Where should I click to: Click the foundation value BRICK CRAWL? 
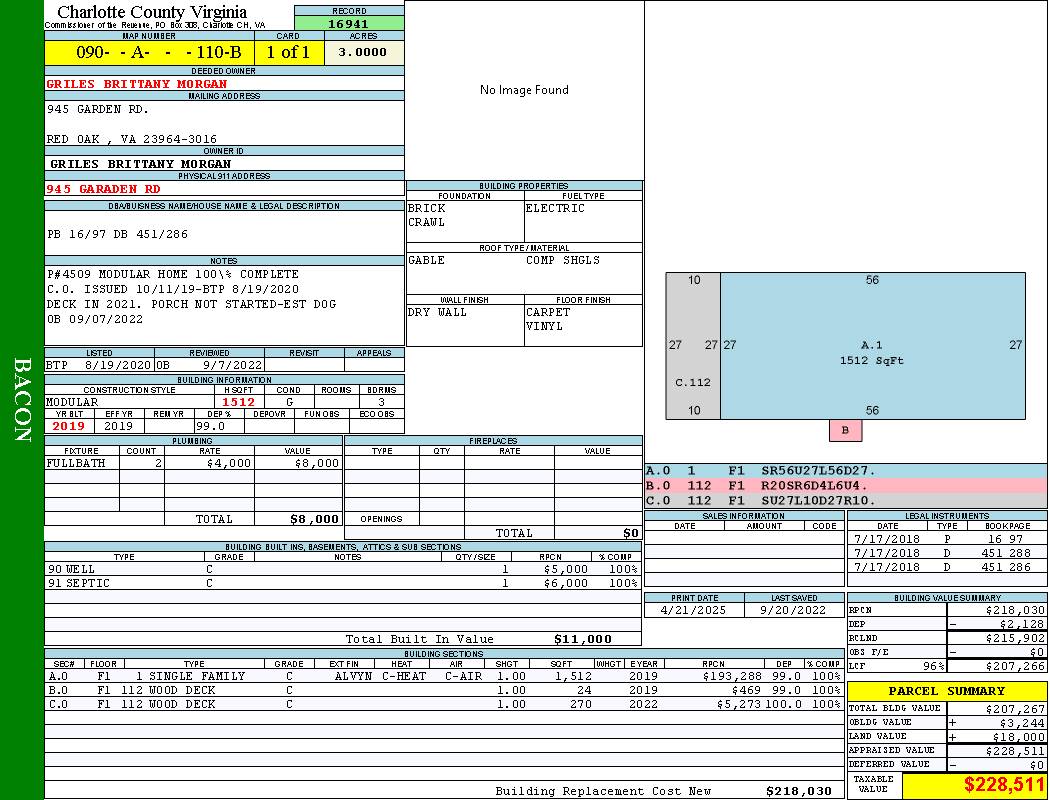point(427,215)
